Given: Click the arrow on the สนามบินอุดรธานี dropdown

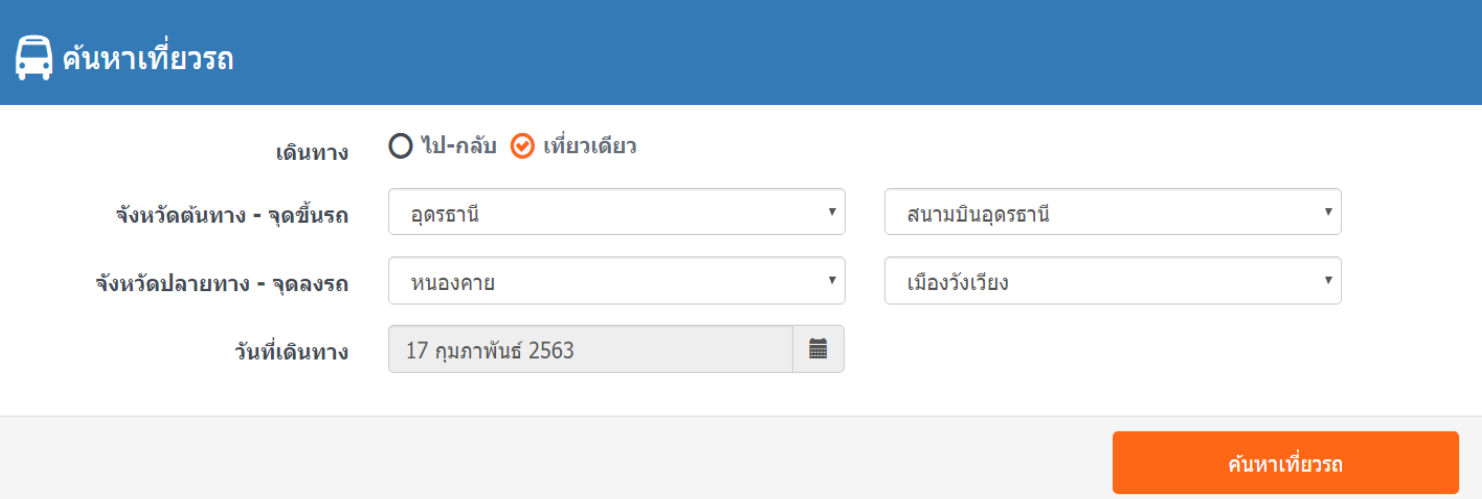Looking at the screenshot, I should pos(1327,212).
